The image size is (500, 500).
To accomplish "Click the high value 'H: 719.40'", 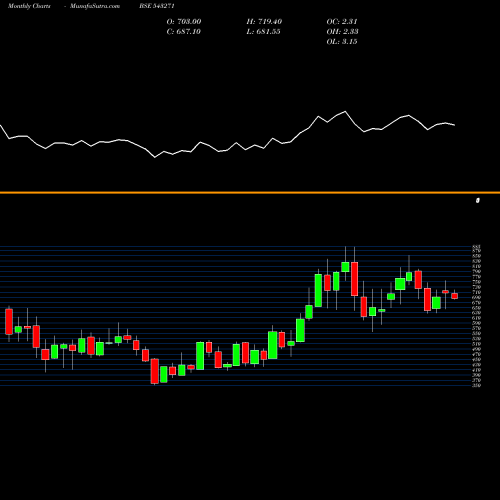I will tap(264, 22).
